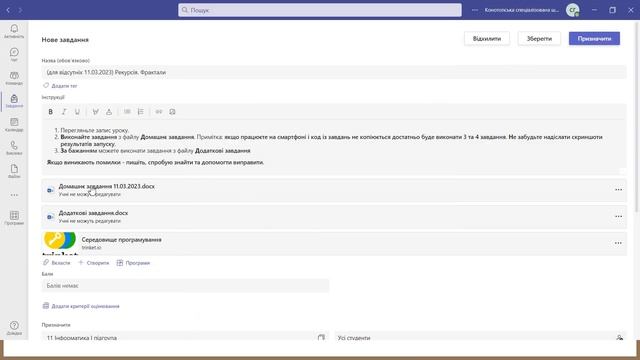Open the profile avatar menu
This screenshot has height=360, width=640.
[x=573, y=10]
